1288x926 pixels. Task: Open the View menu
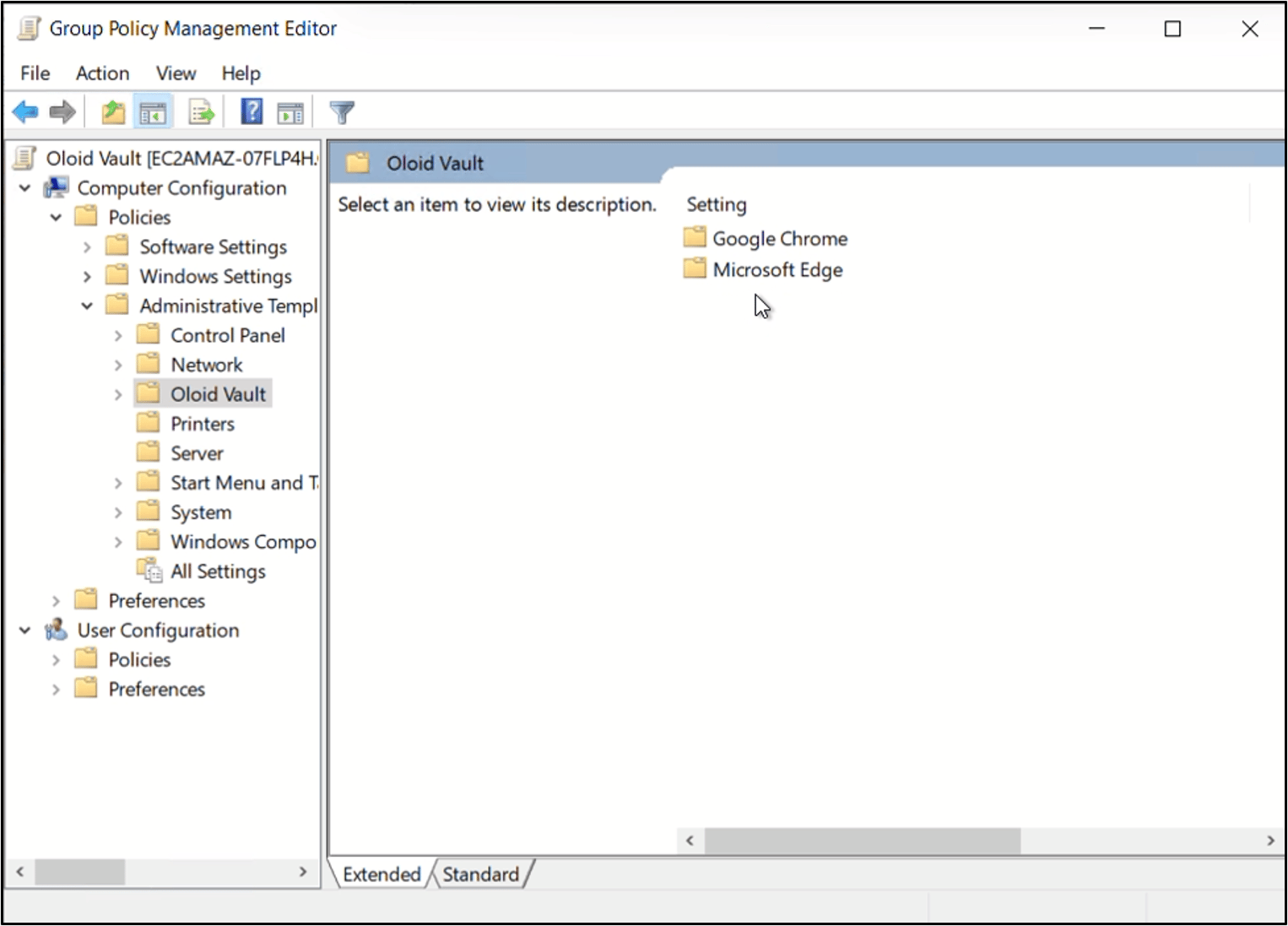(176, 73)
